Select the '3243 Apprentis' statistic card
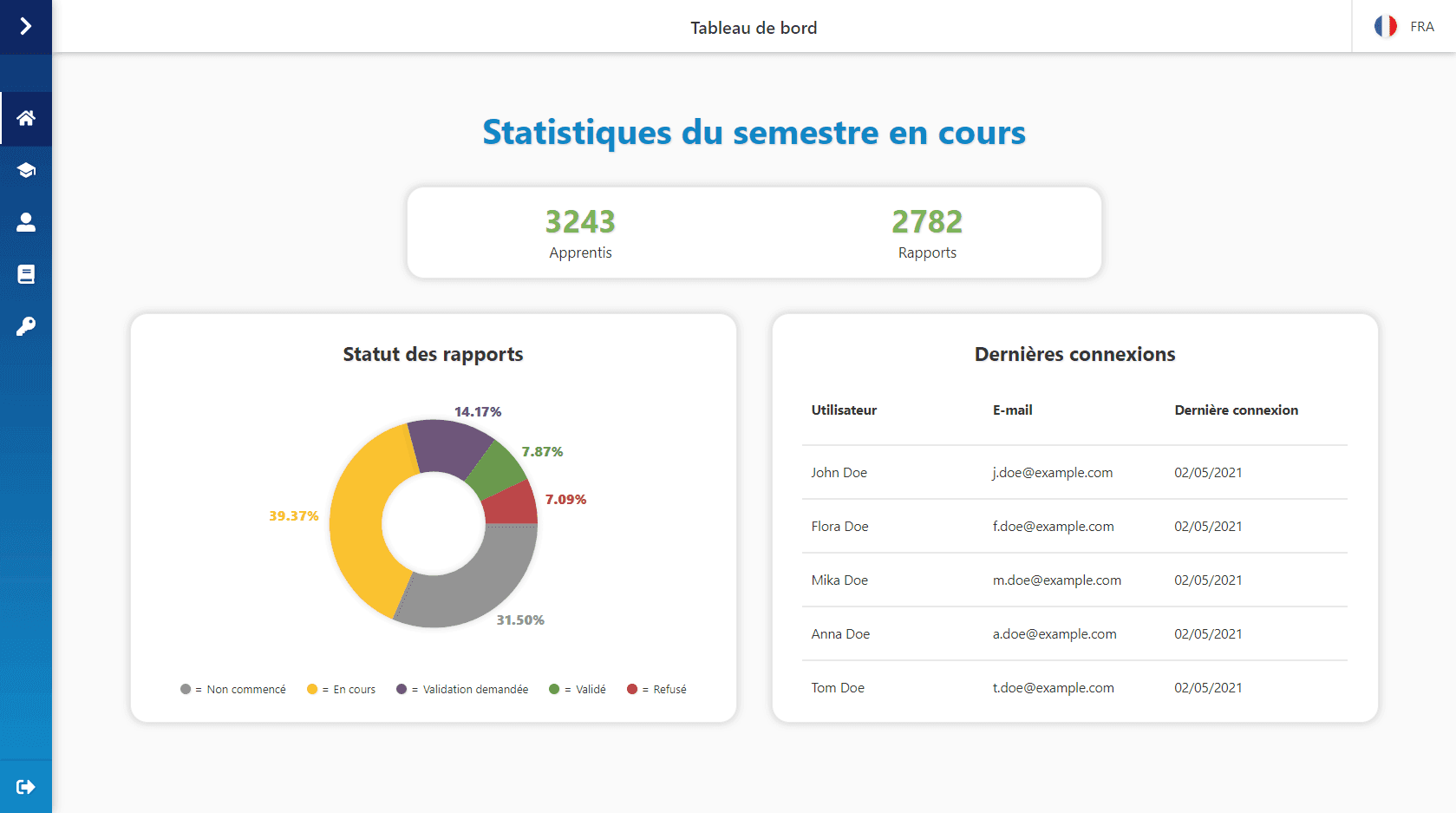 (x=580, y=233)
